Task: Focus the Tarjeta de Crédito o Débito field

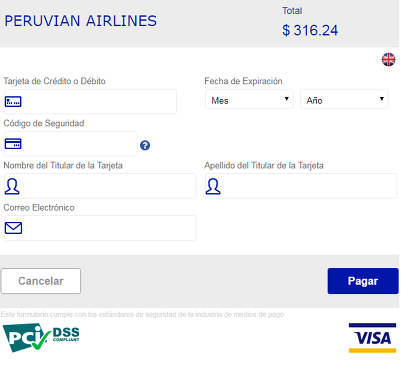Action: tap(90, 101)
